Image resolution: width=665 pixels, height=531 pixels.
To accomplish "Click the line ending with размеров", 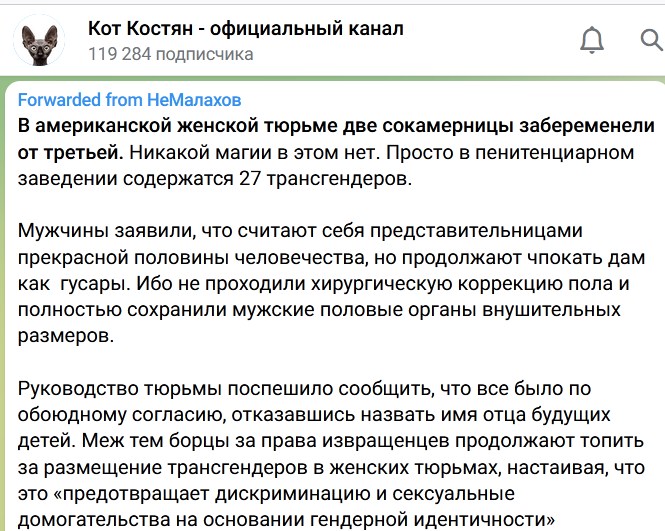I will (66, 336).
